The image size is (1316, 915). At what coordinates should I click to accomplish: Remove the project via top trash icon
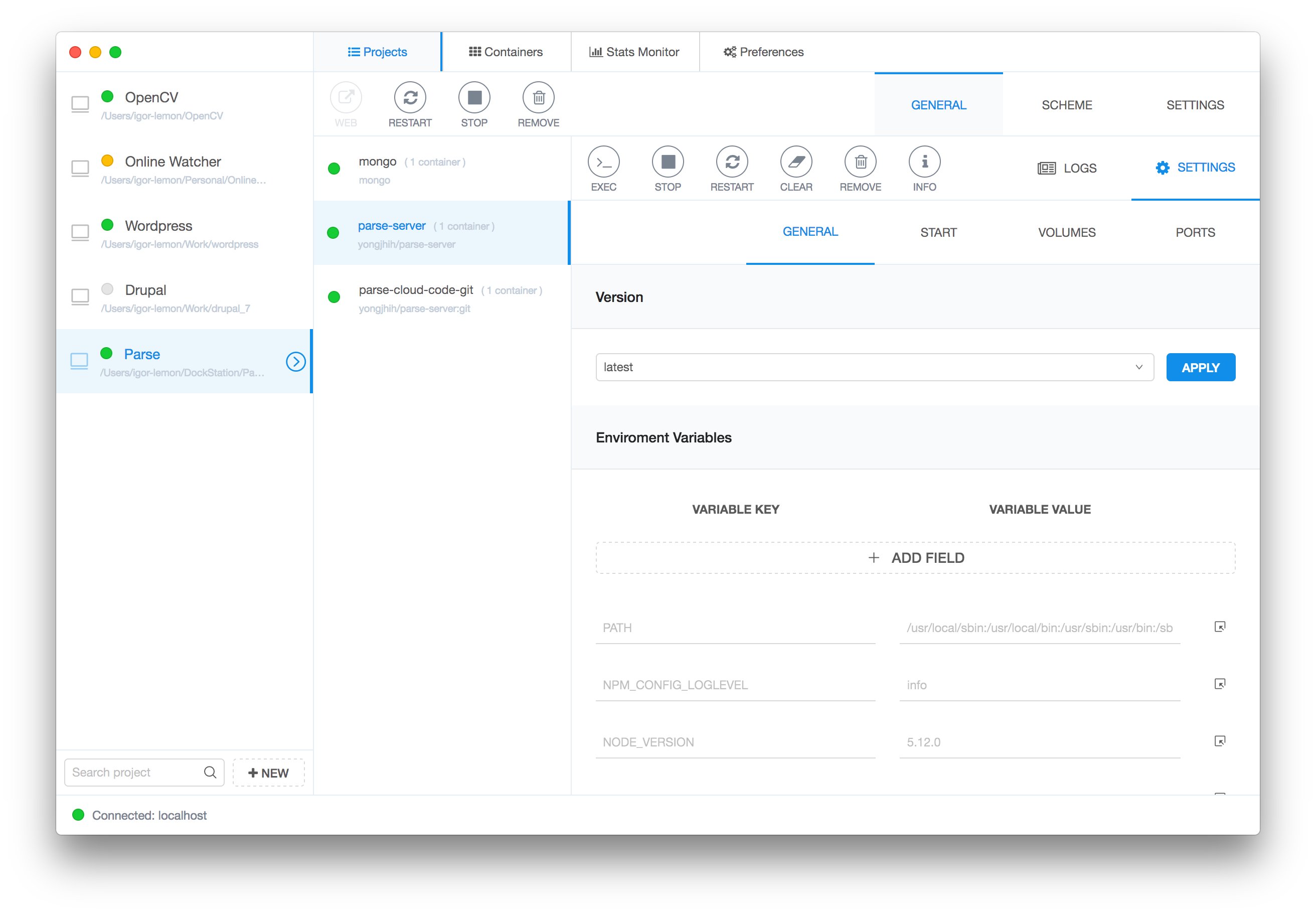tap(538, 98)
